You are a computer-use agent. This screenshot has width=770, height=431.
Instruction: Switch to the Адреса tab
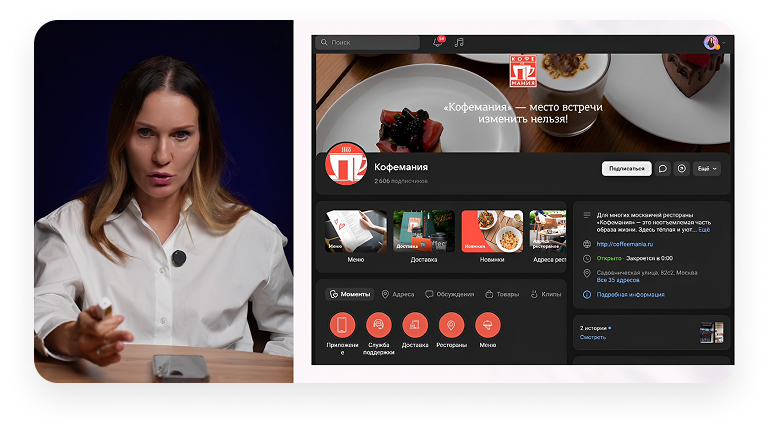coord(398,294)
